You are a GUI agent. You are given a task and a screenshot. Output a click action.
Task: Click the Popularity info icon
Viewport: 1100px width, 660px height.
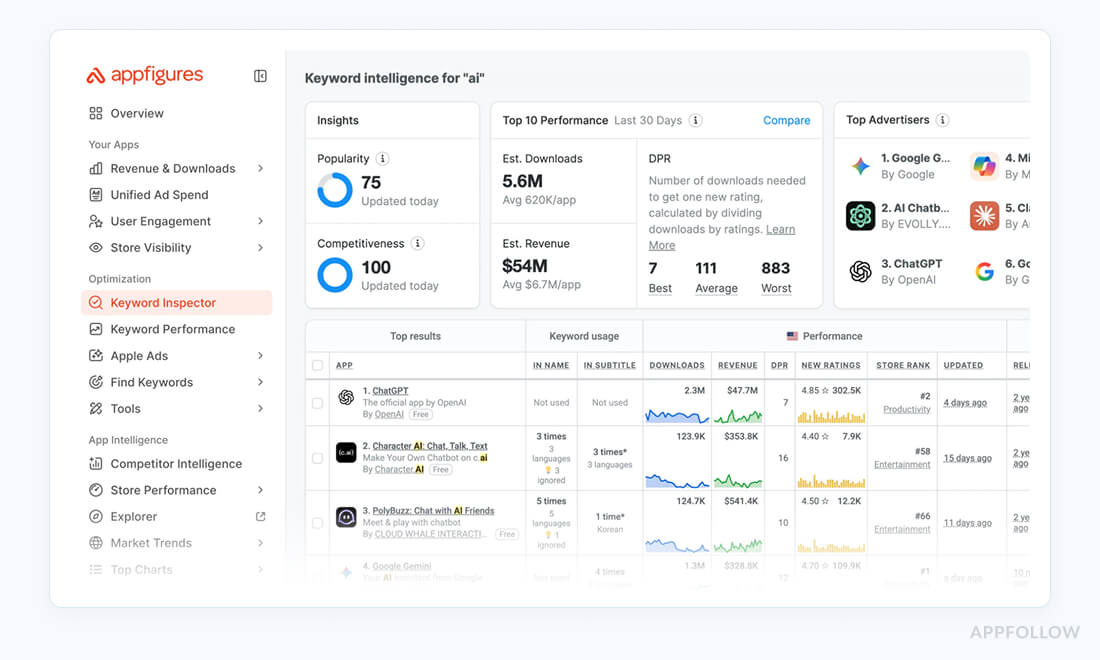(x=382, y=159)
